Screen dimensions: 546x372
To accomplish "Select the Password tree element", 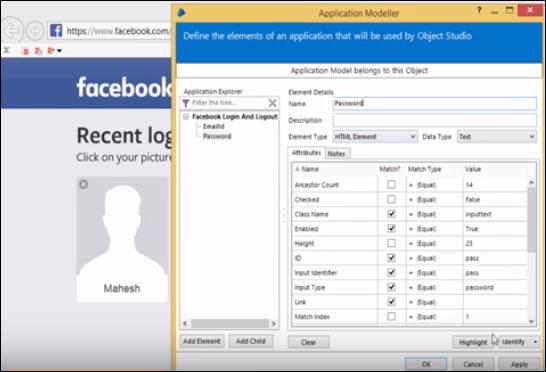I will pos(217,136).
